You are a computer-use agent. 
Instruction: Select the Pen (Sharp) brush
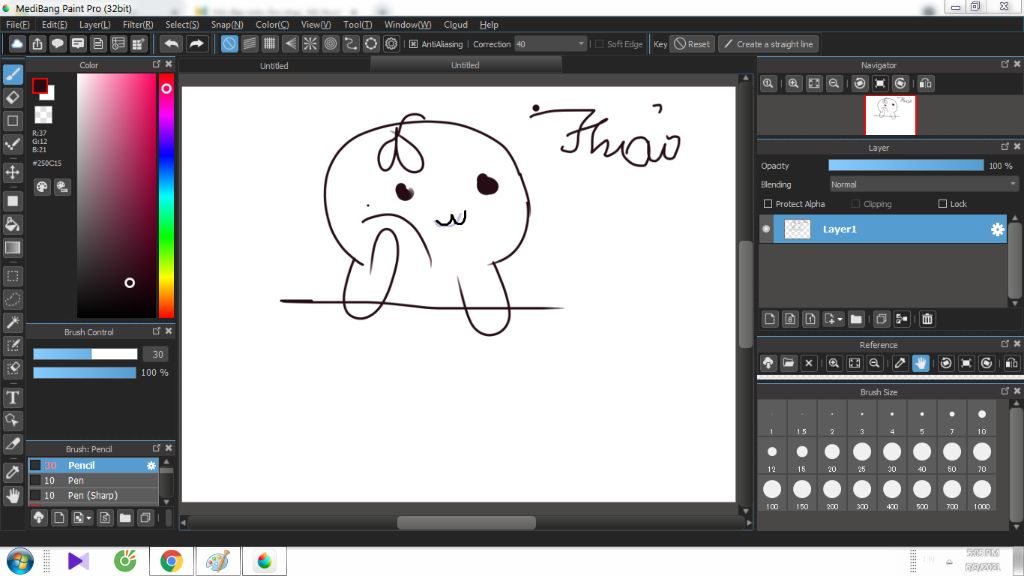click(93, 496)
